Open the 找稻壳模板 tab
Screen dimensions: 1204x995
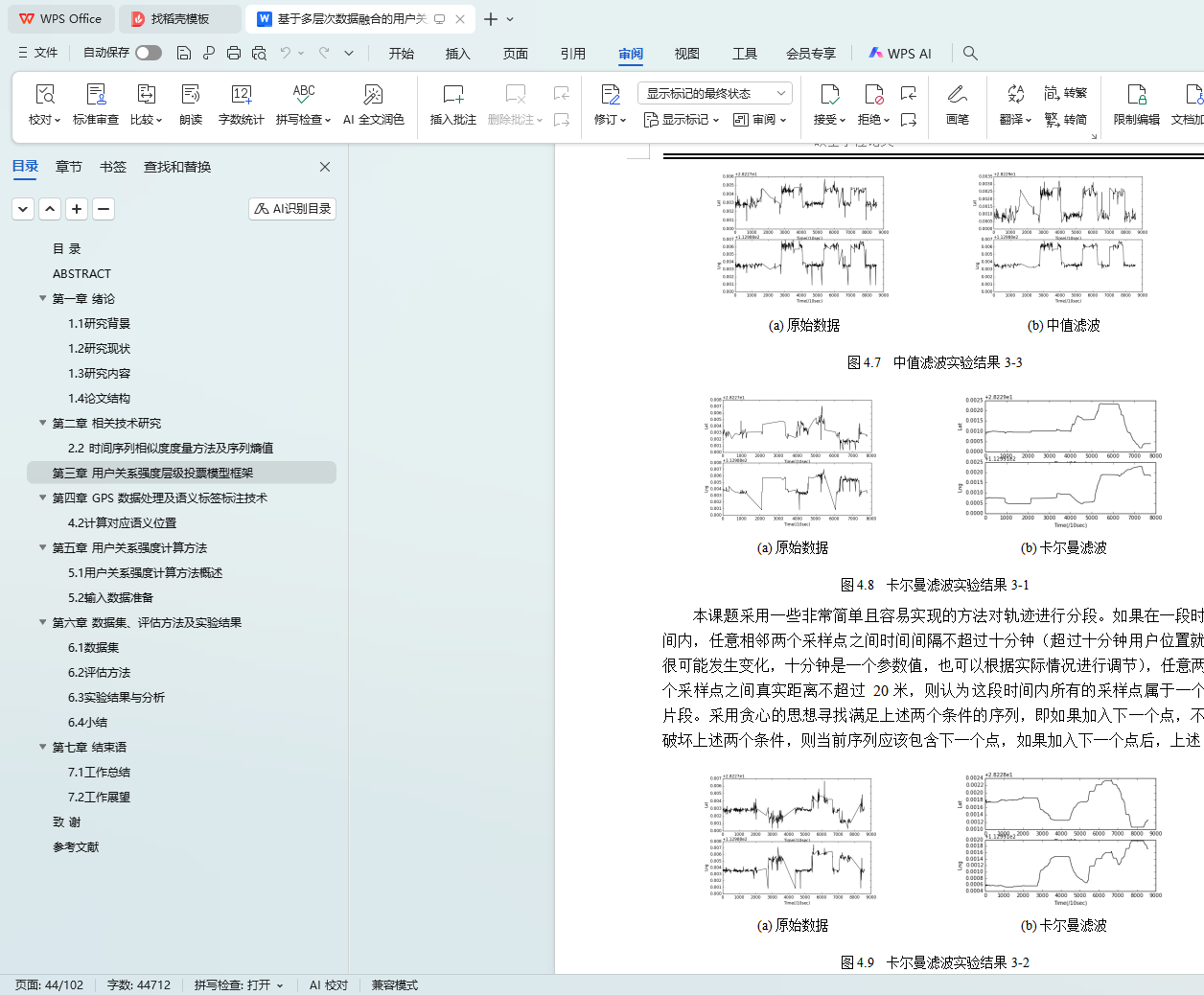click(x=179, y=19)
